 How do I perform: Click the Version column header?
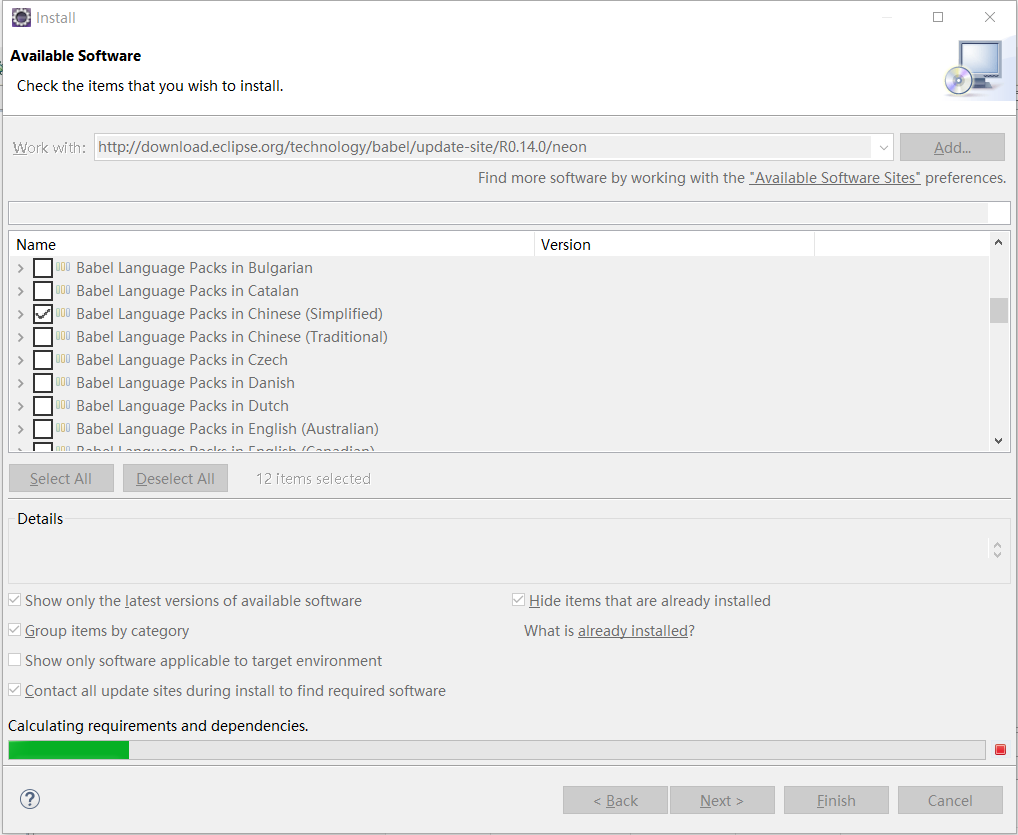tap(674, 245)
